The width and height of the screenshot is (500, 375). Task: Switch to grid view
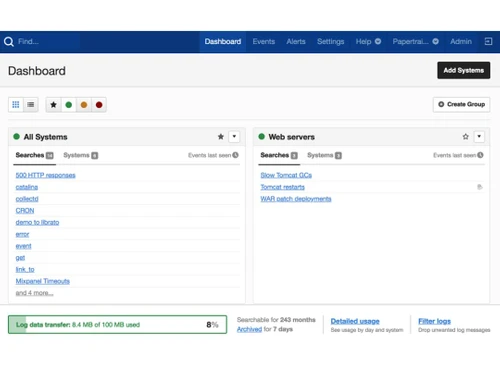pyautogui.click(x=16, y=105)
